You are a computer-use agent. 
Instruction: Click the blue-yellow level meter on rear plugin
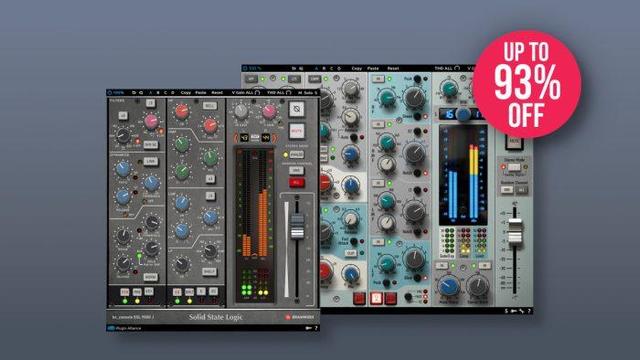pos(463,175)
